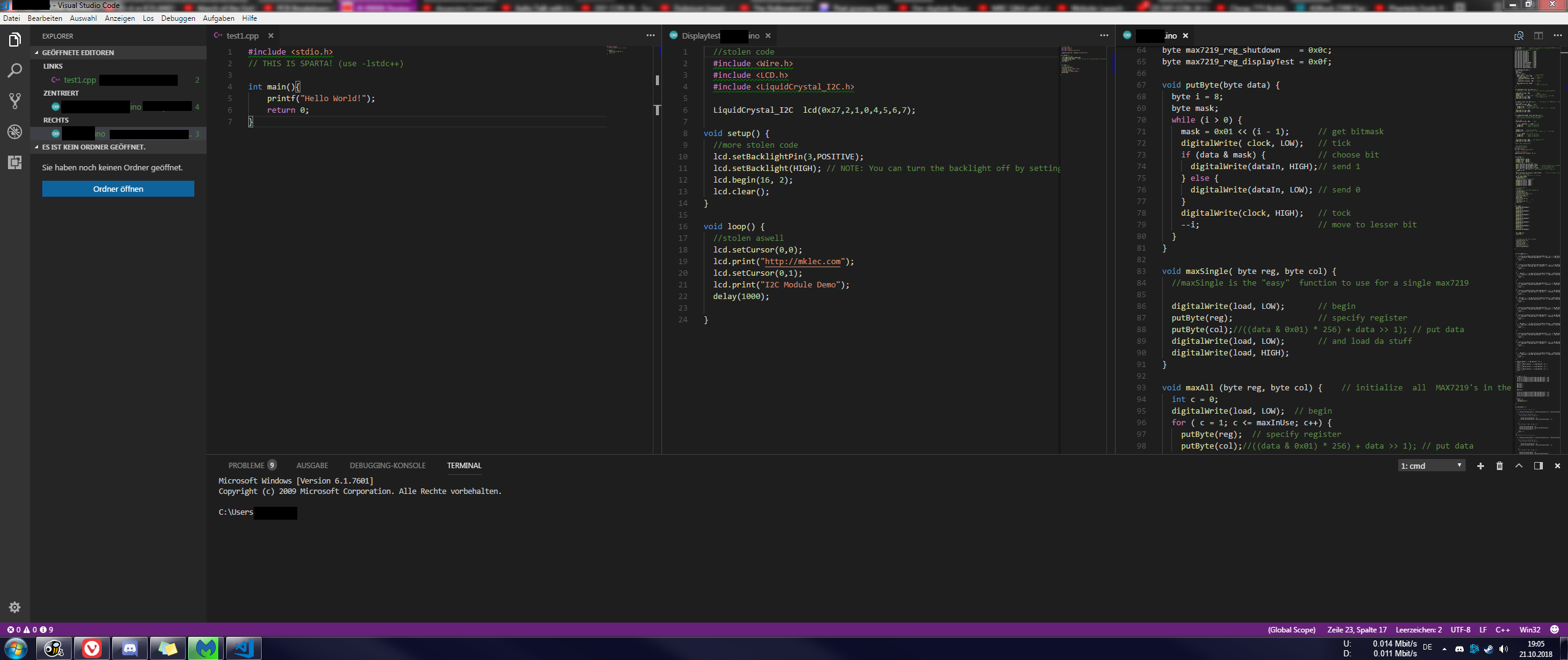Click the settings gear in activity bar
Screen dimensions: 1568x660
pyautogui.click(x=15, y=607)
